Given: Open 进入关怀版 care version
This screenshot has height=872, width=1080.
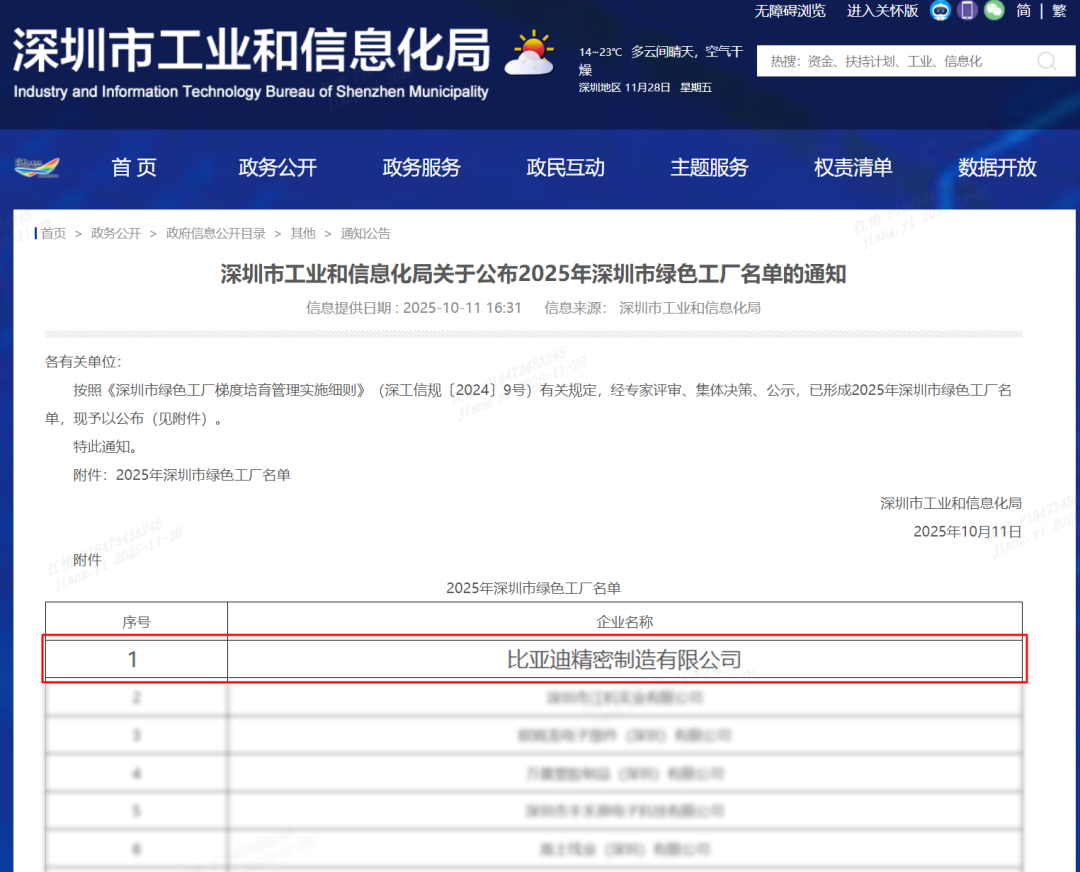Looking at the screenshot, I should click(882, 10).
